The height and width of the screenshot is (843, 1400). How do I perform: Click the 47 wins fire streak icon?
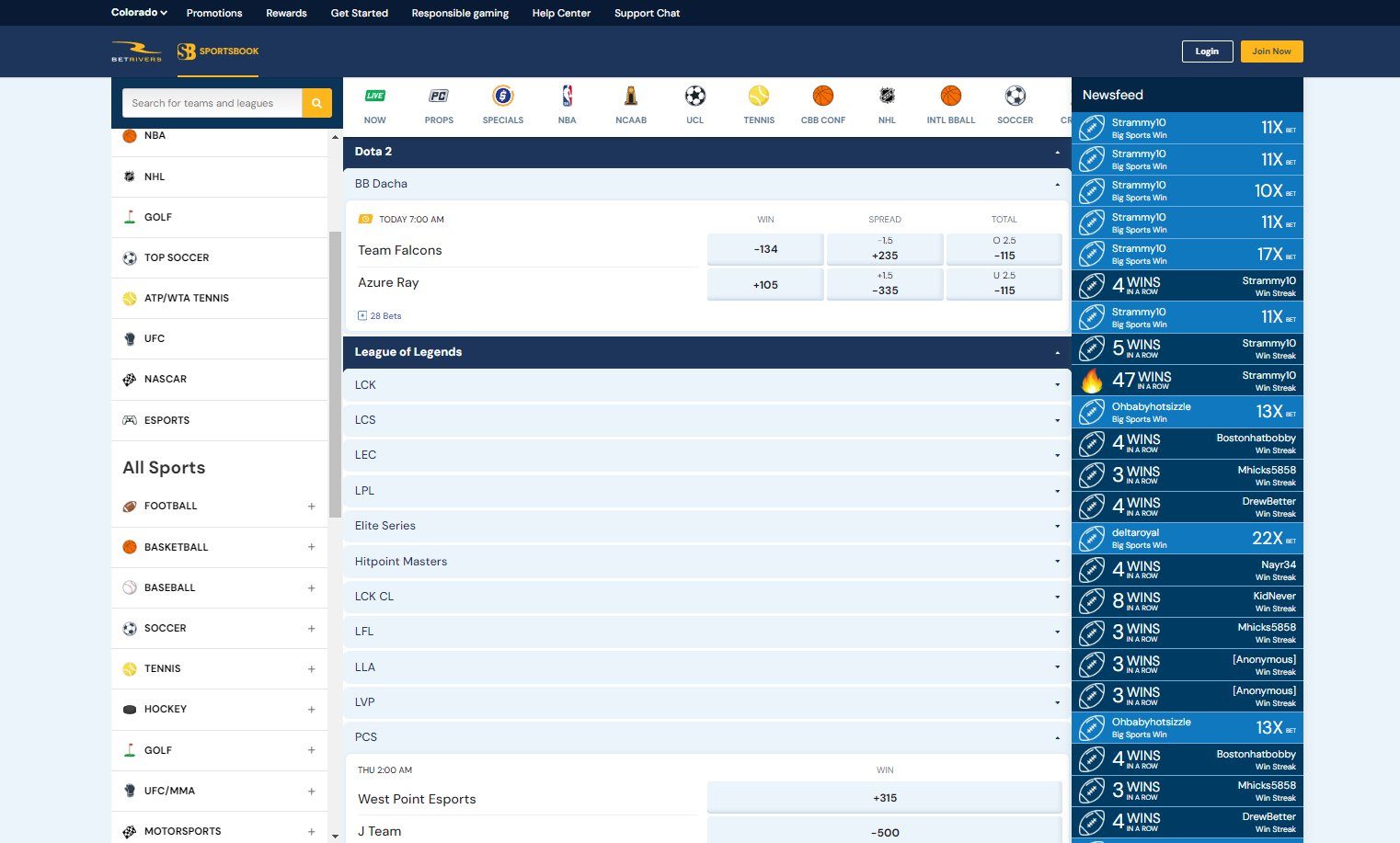1092,380
